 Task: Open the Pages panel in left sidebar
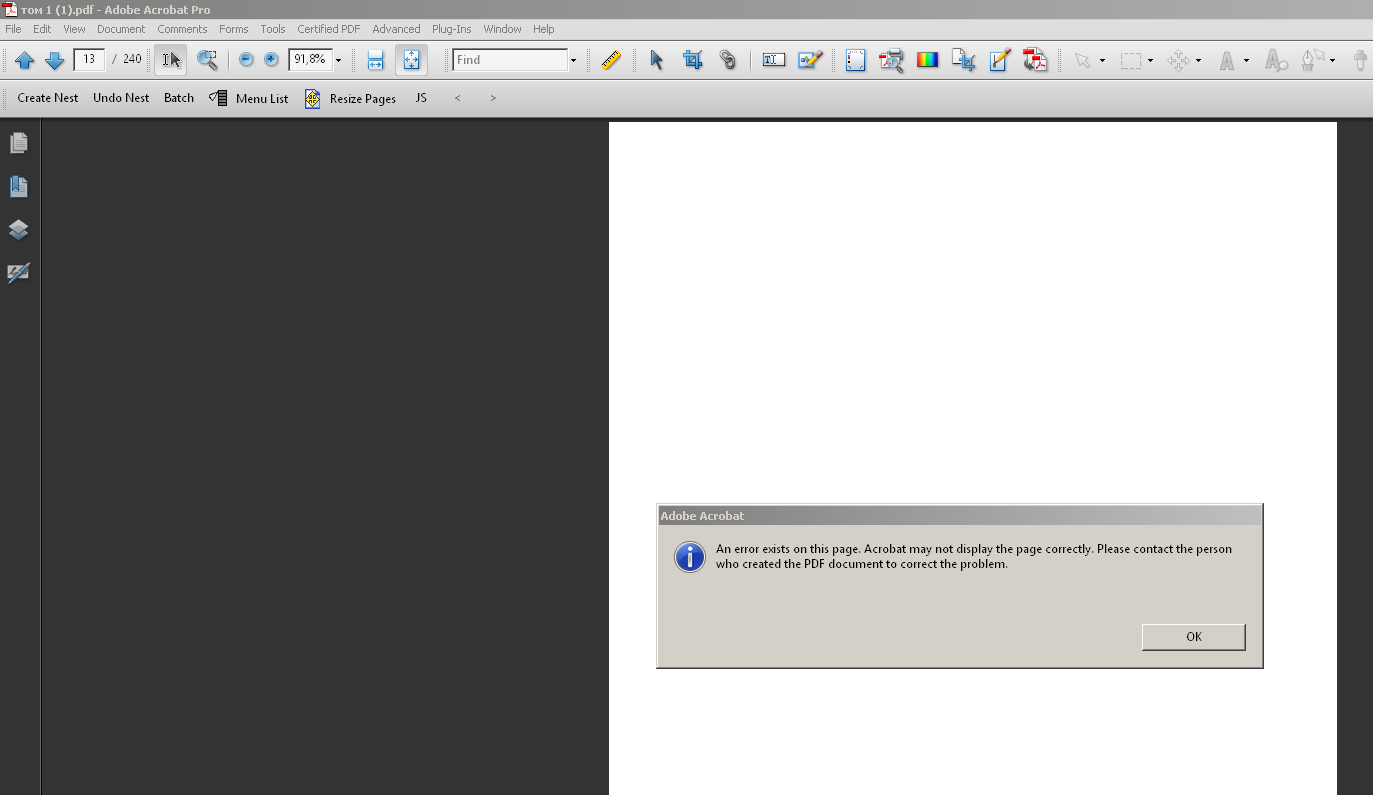coord(18,144)
